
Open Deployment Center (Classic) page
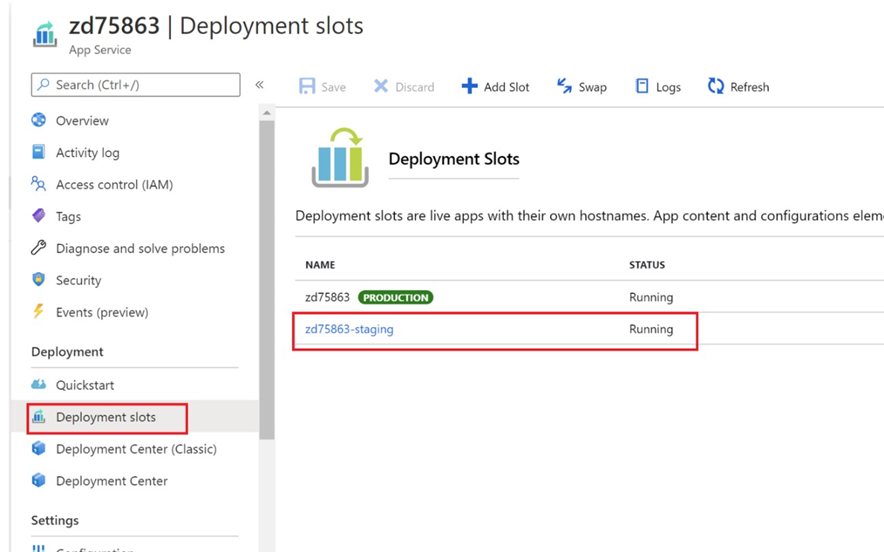pos(136,449)
